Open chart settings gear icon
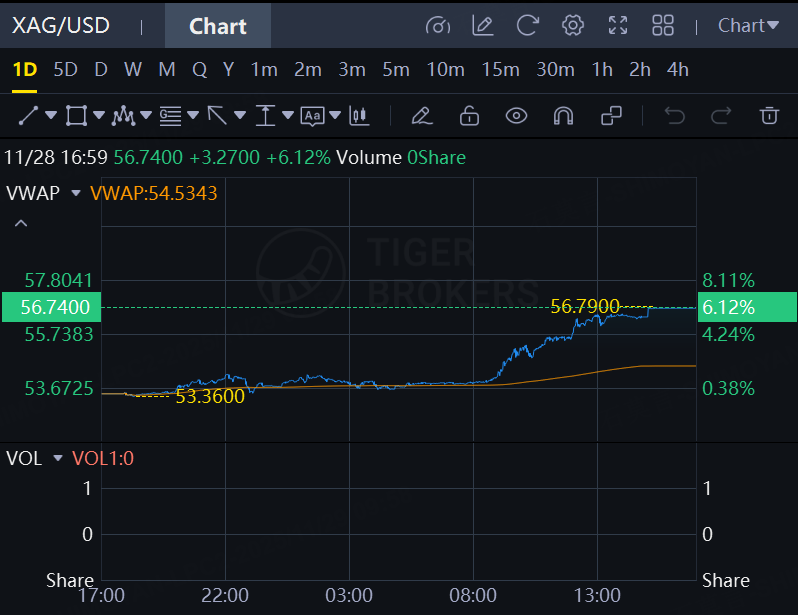Viewport: 798px width, 615px height. (573, 25)
